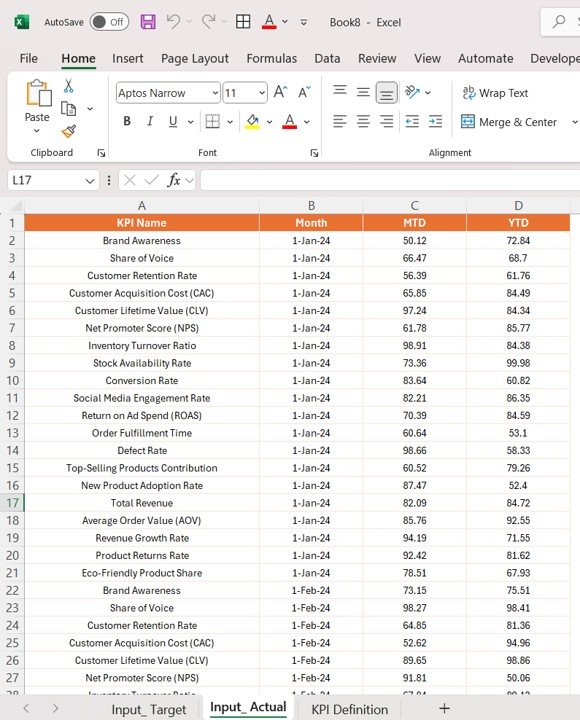580x720 pixels.
Task: Click the Insert Function fx icon
Action: [x=174, y=180]
